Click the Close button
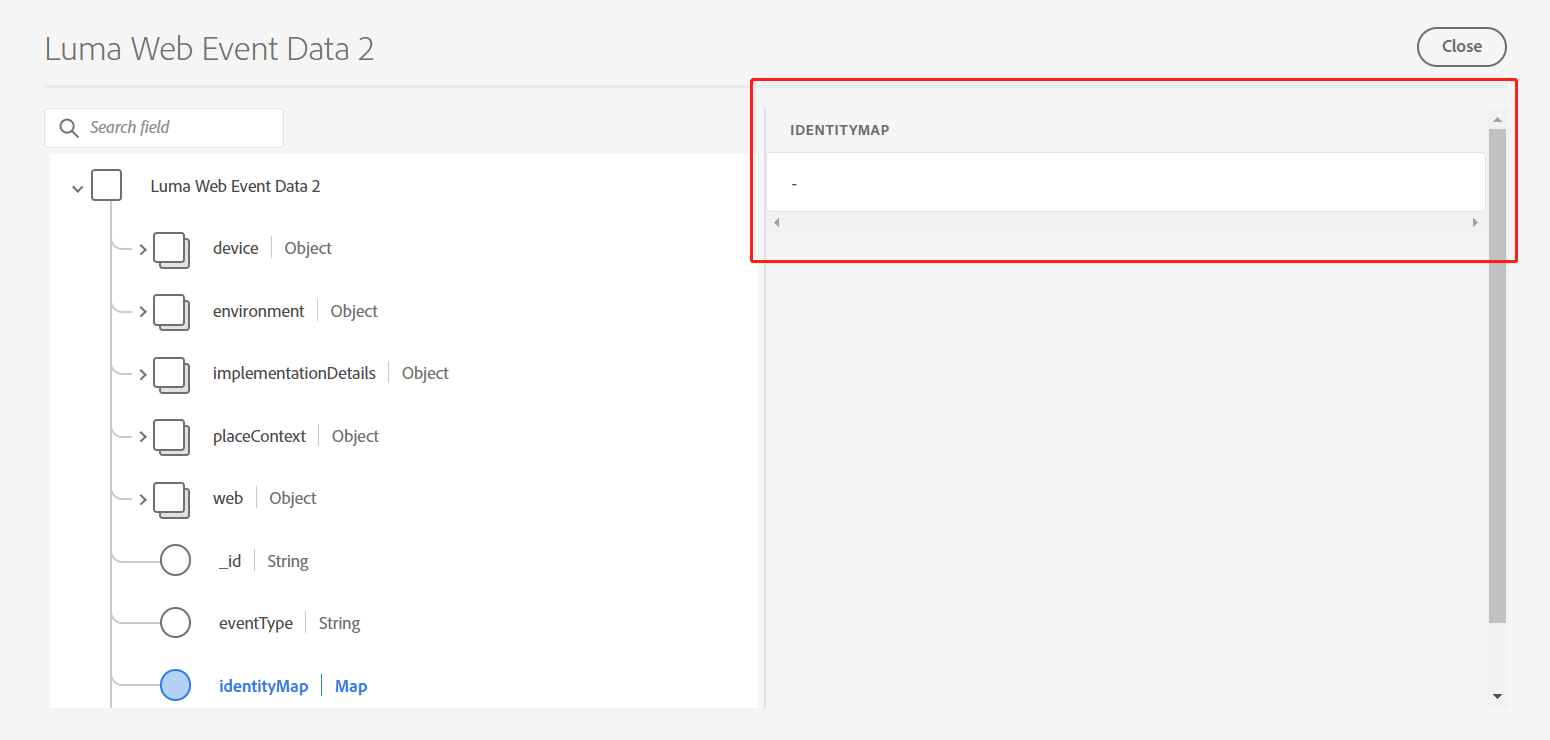Image resolution: width=1550 pixels, height=740 pixels. tap(1461, 46)
